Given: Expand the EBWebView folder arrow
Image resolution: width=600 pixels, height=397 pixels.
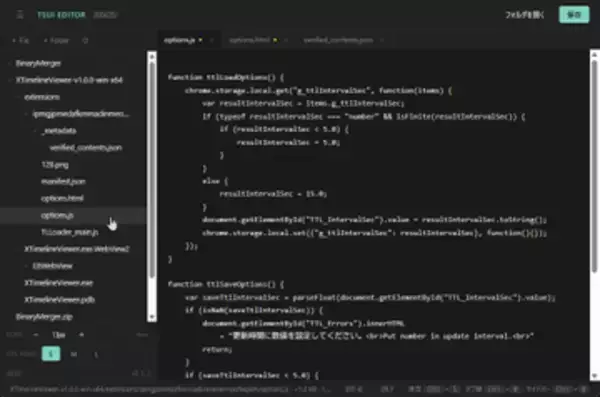Looking at the screenshot, I should pyautogui.click(x=27, y=266).
